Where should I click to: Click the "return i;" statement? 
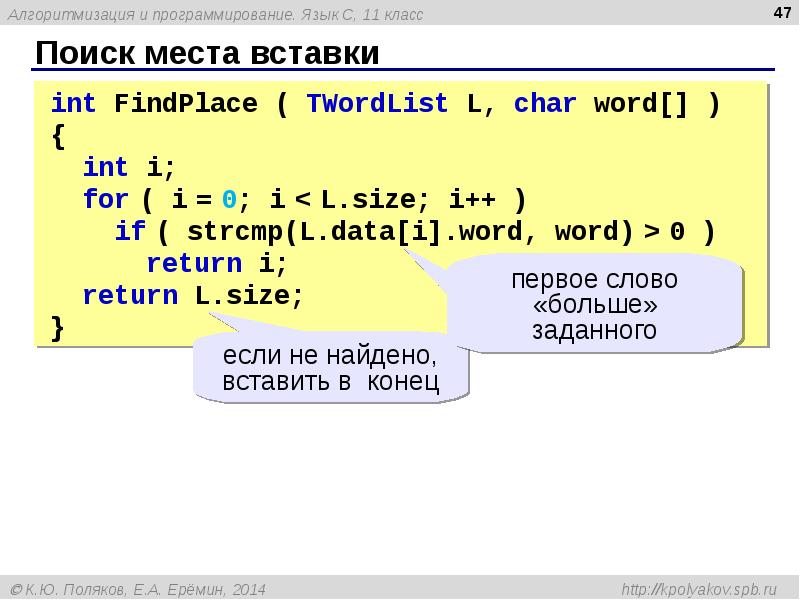[x=216, y=263]
